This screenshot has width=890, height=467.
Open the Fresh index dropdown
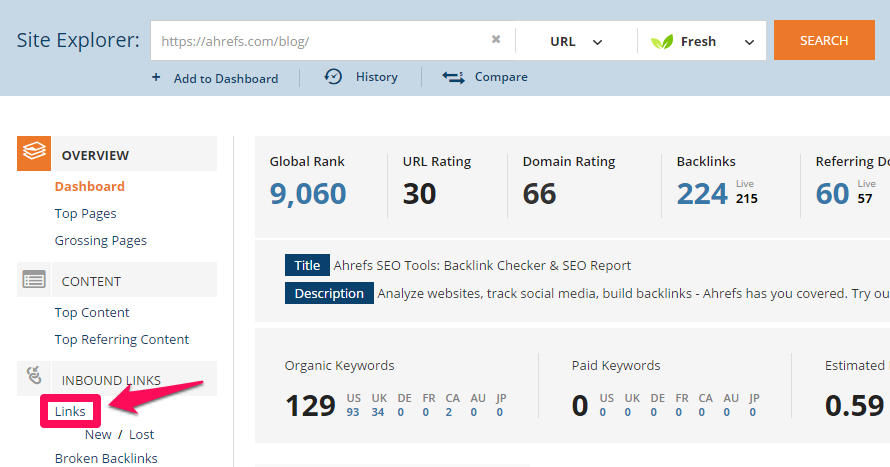[702, 41]
